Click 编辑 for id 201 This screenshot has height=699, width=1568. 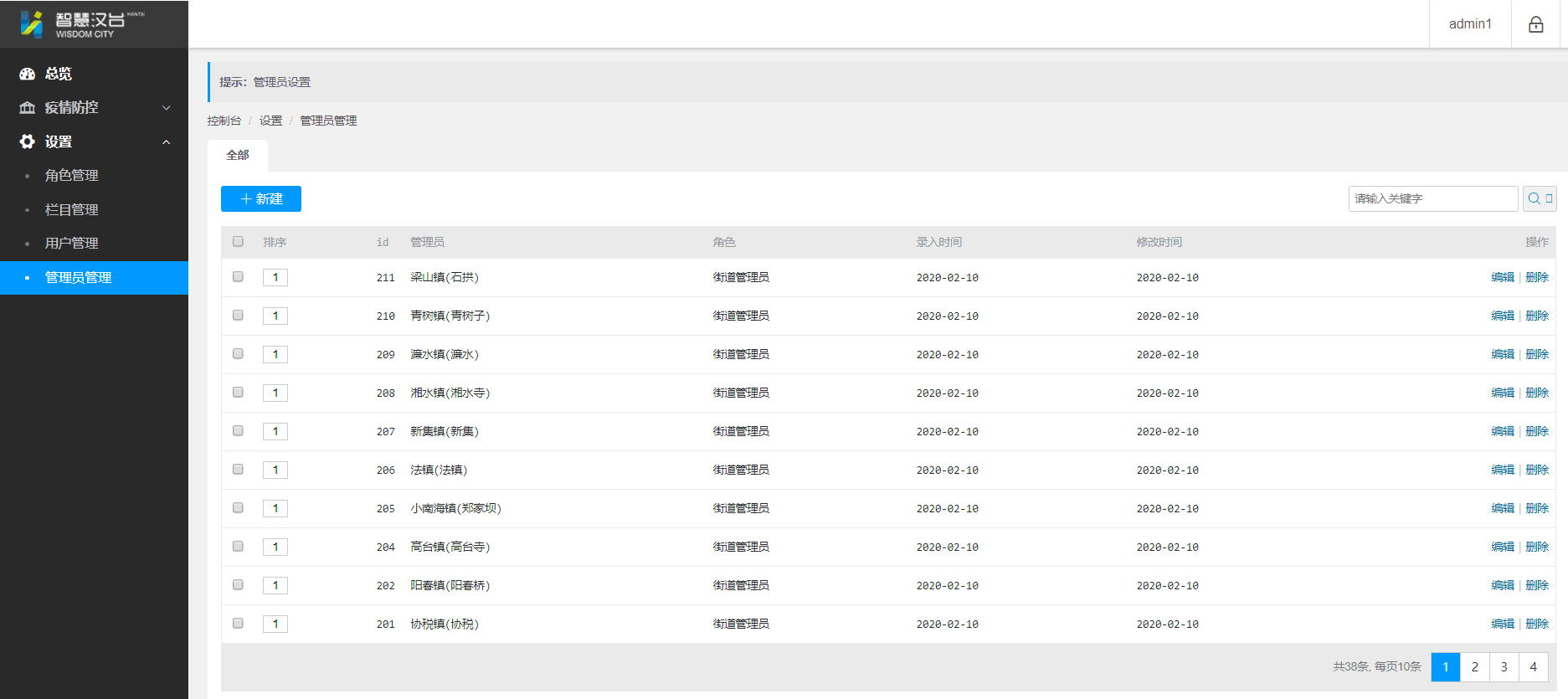pyautogui.click(x=1503, y=624)
